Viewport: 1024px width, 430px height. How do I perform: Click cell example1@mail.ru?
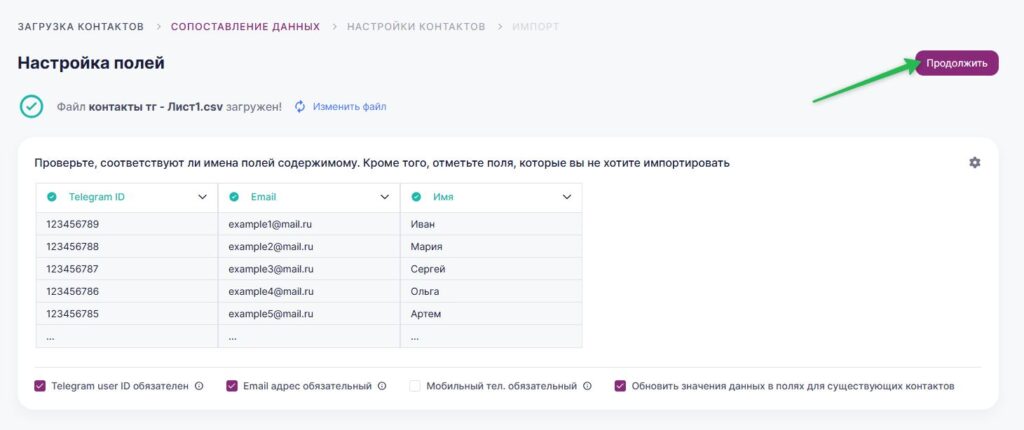309,224
